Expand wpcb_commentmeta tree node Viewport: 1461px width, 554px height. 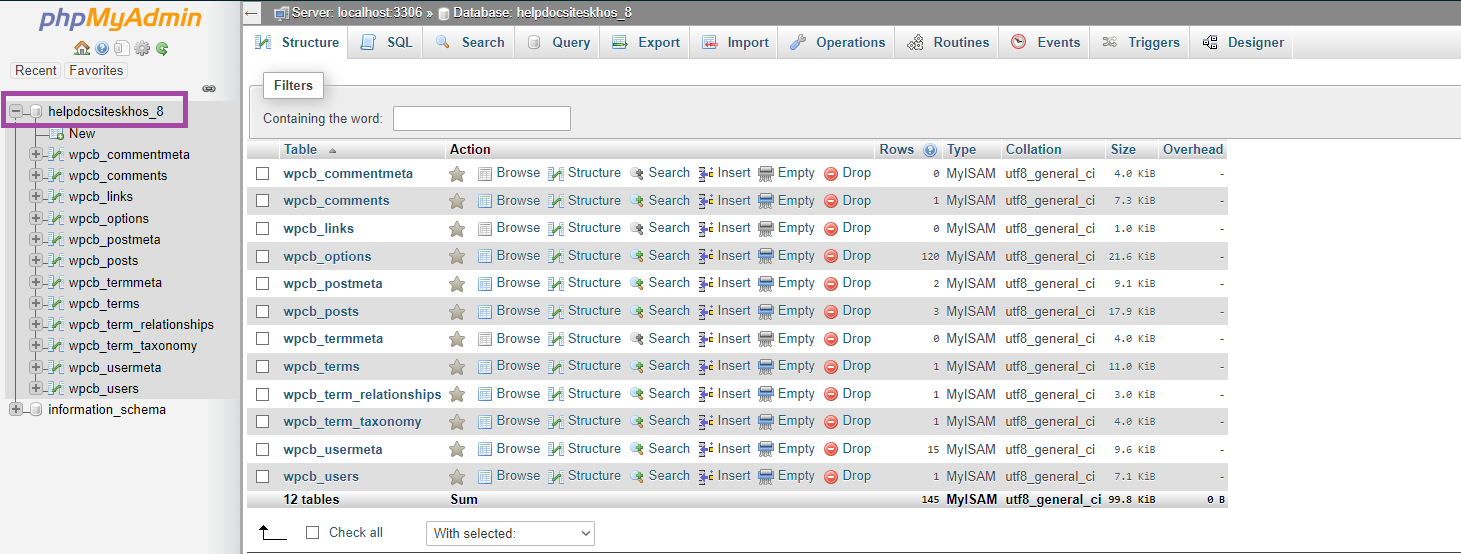coord(36,155)
